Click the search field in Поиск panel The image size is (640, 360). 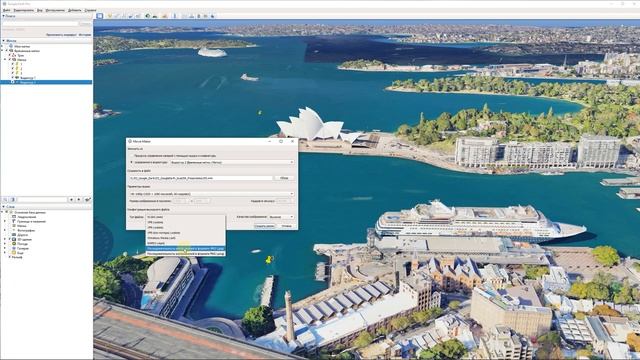point(40,24)
